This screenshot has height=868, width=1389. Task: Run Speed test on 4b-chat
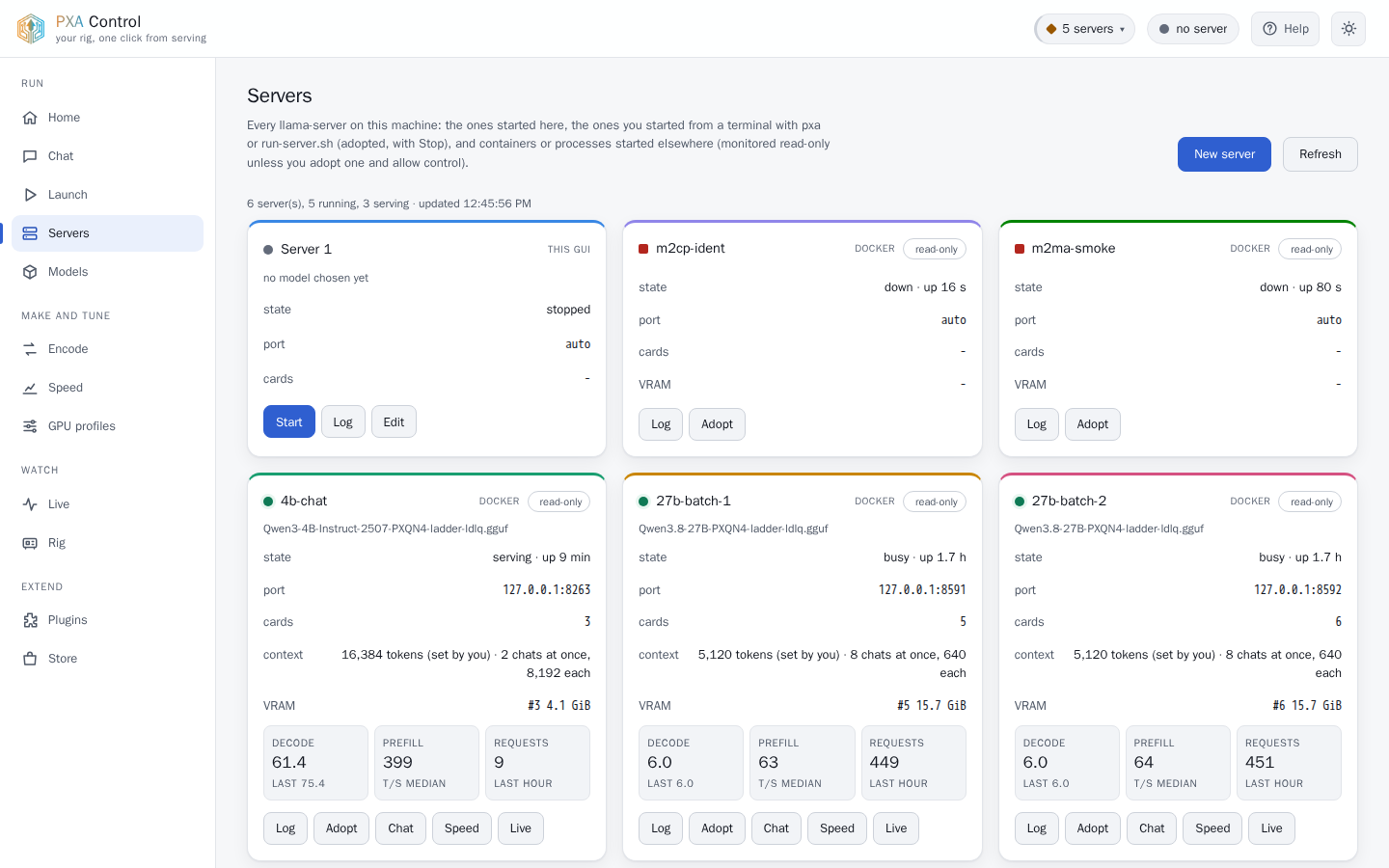coord(462,828)
